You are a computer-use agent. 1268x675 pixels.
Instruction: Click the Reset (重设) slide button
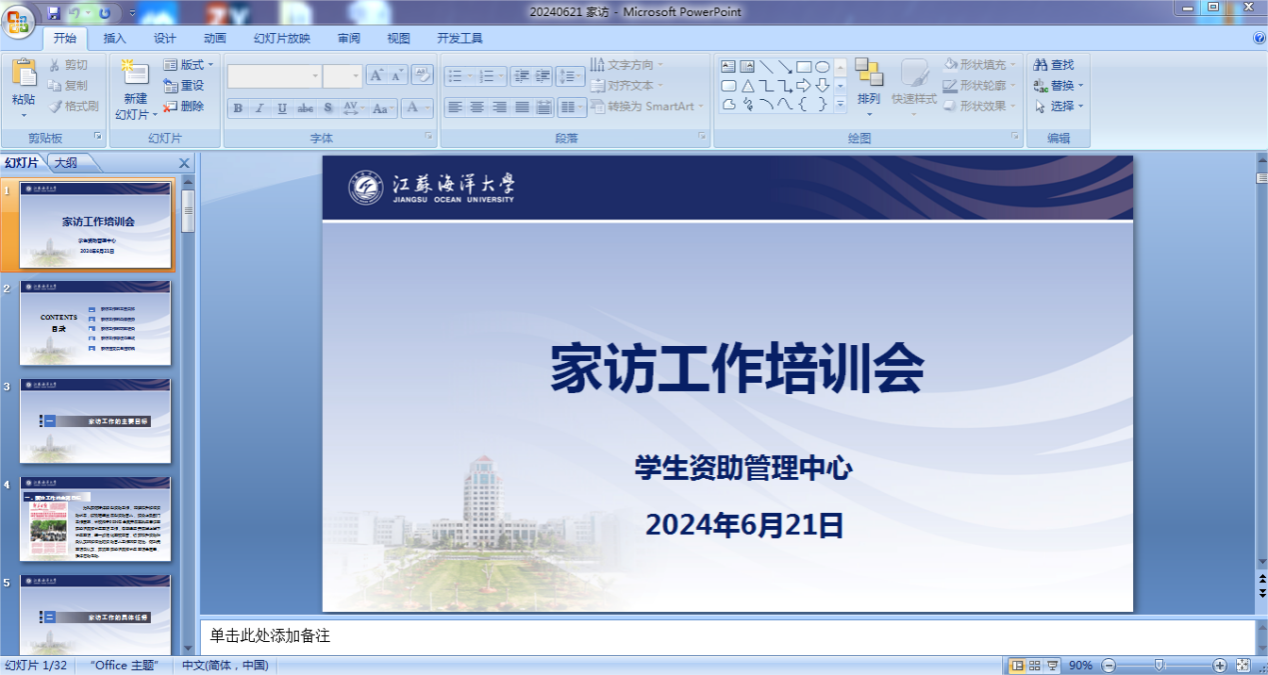pyautogui.click(x=185, y=86)
